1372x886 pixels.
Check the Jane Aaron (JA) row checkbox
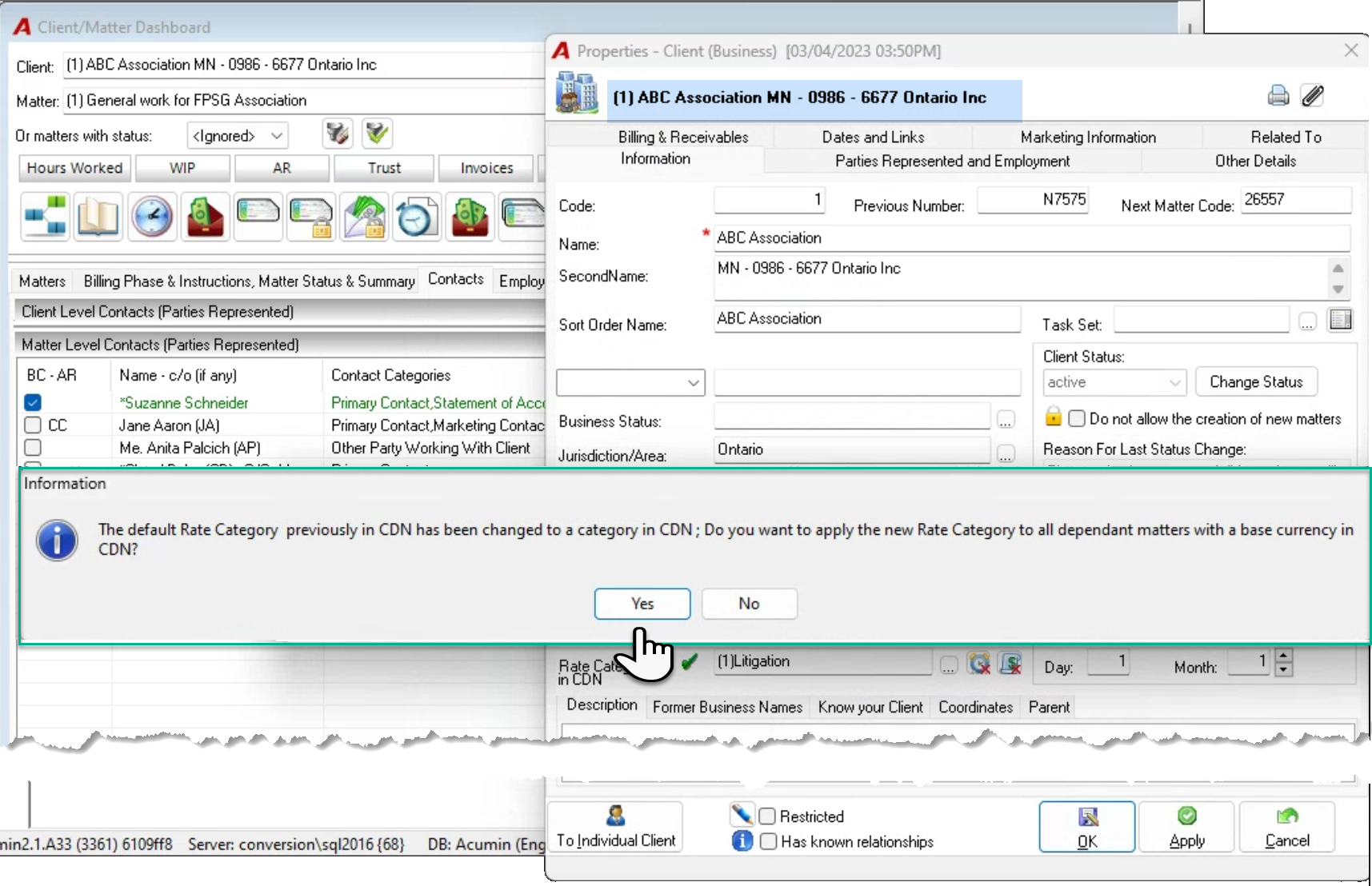click(x=33, y=425)
